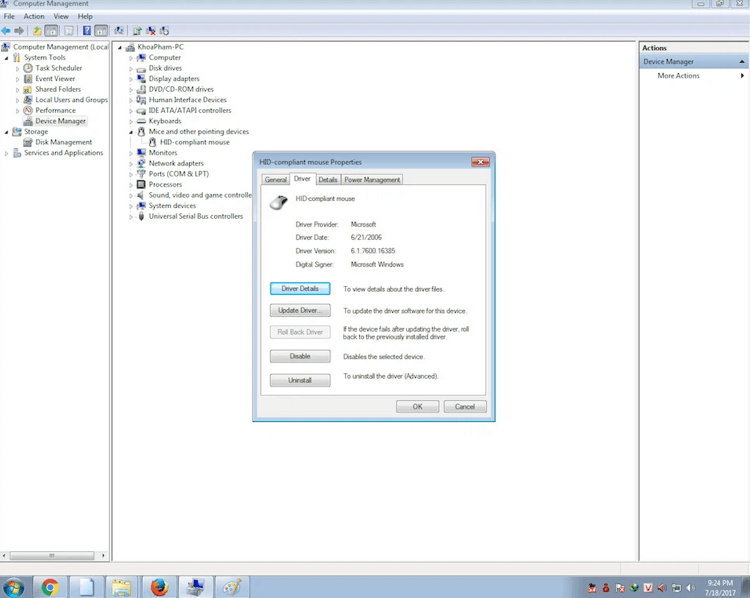Expand the Disk drives node
This screenshot has height=598, width=750.
click(x=131, y=68)
